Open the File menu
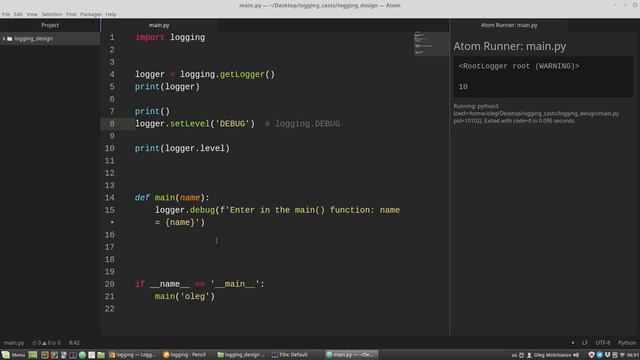This screenshot has width=640, height=360. click(x=6, y=14)
